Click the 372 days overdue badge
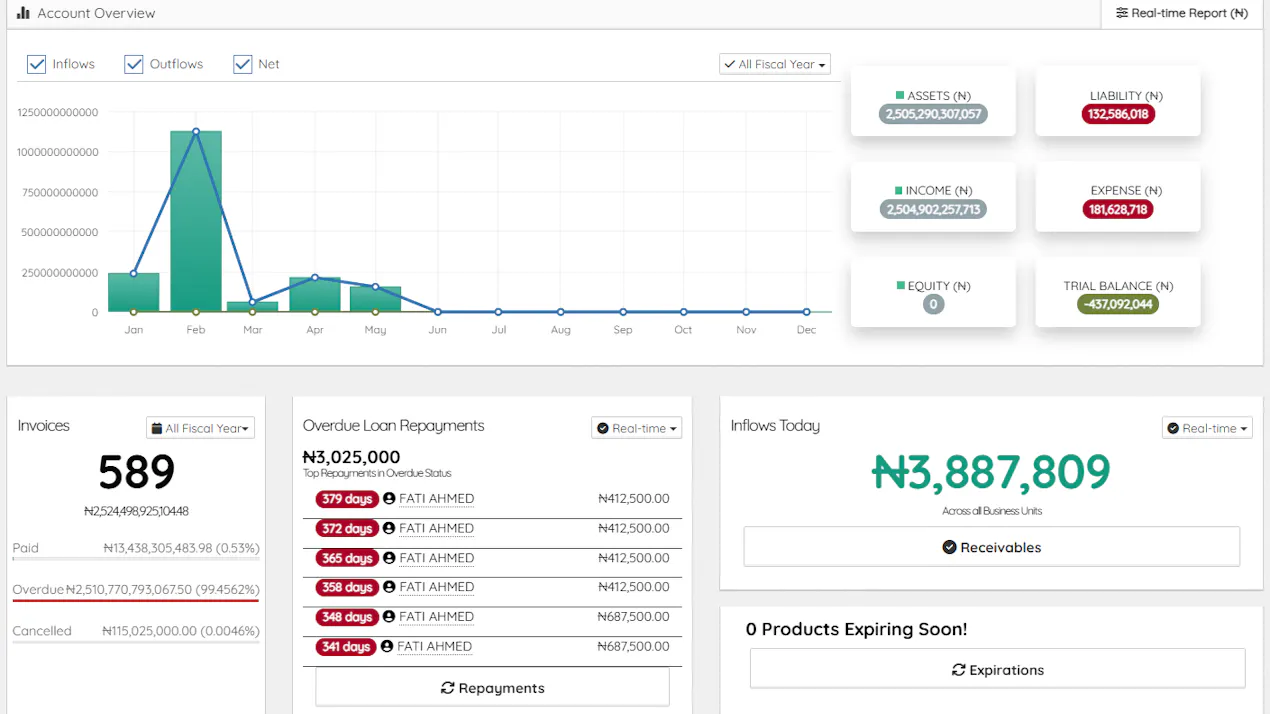Viewport: 1270px width, 714px height. (346, 528)
